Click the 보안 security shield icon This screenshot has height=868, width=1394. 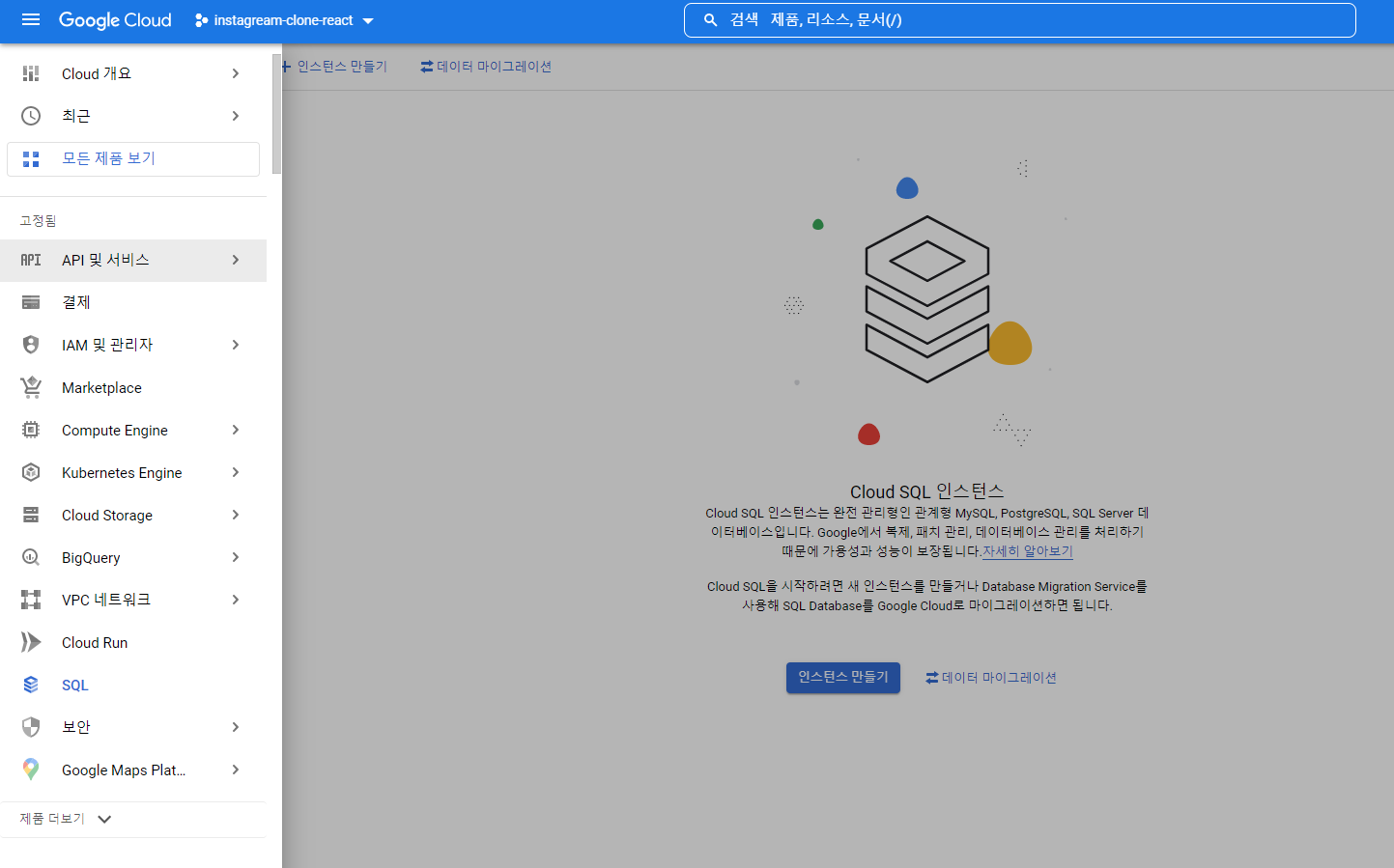click(x=31, y=727)
